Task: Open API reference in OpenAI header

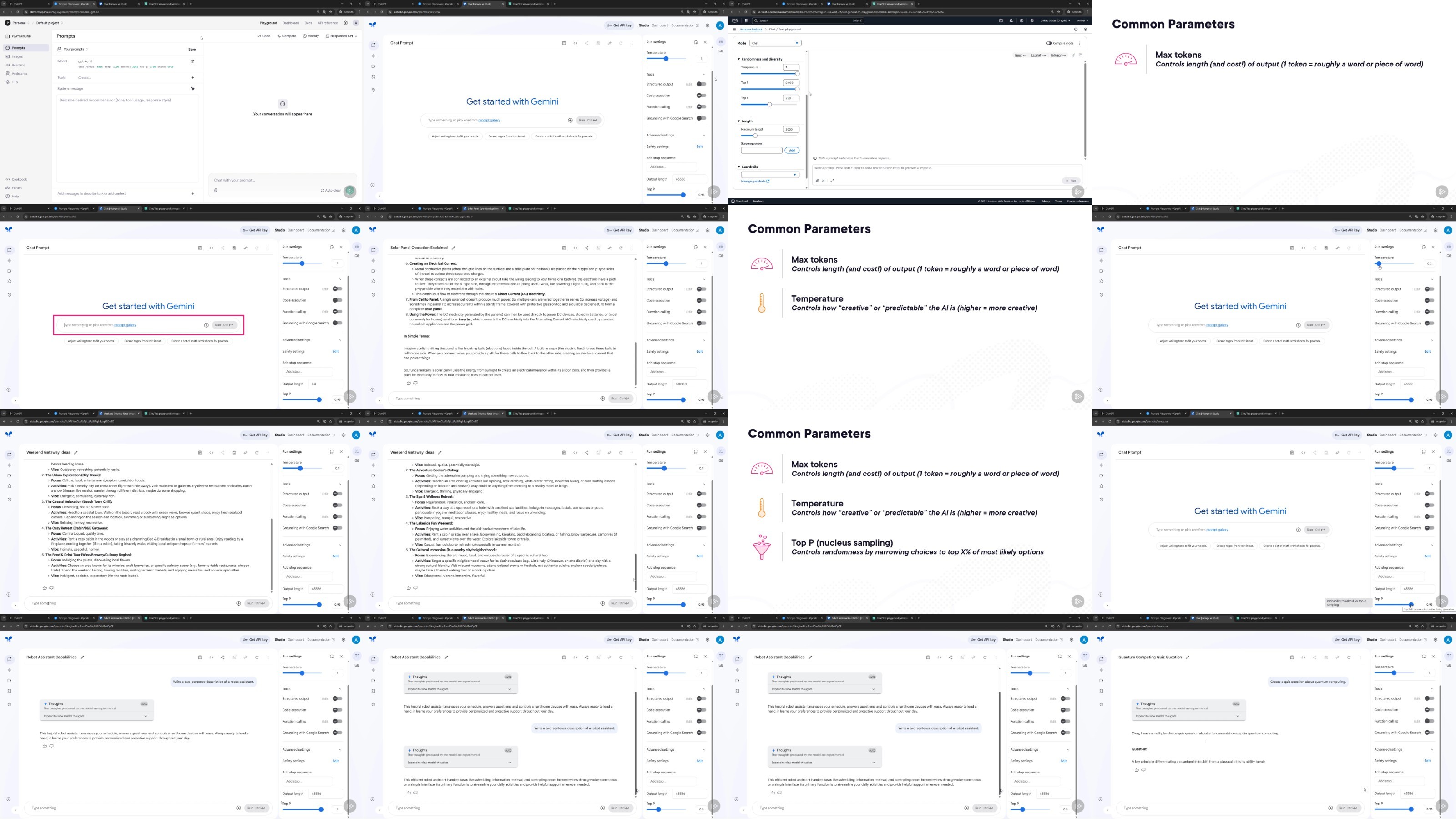Action: click(328, 23)
